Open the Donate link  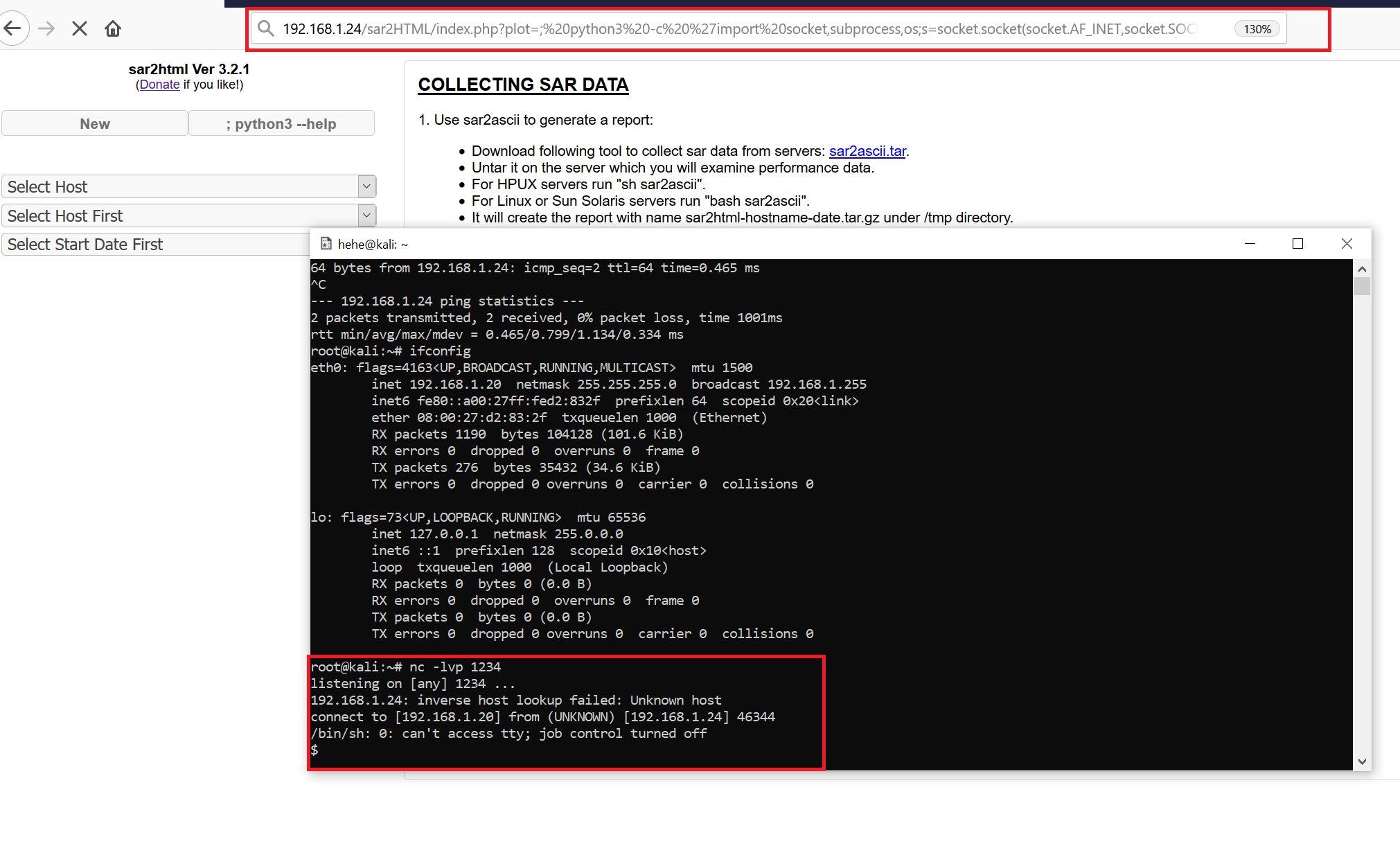(x=159, y=85)
